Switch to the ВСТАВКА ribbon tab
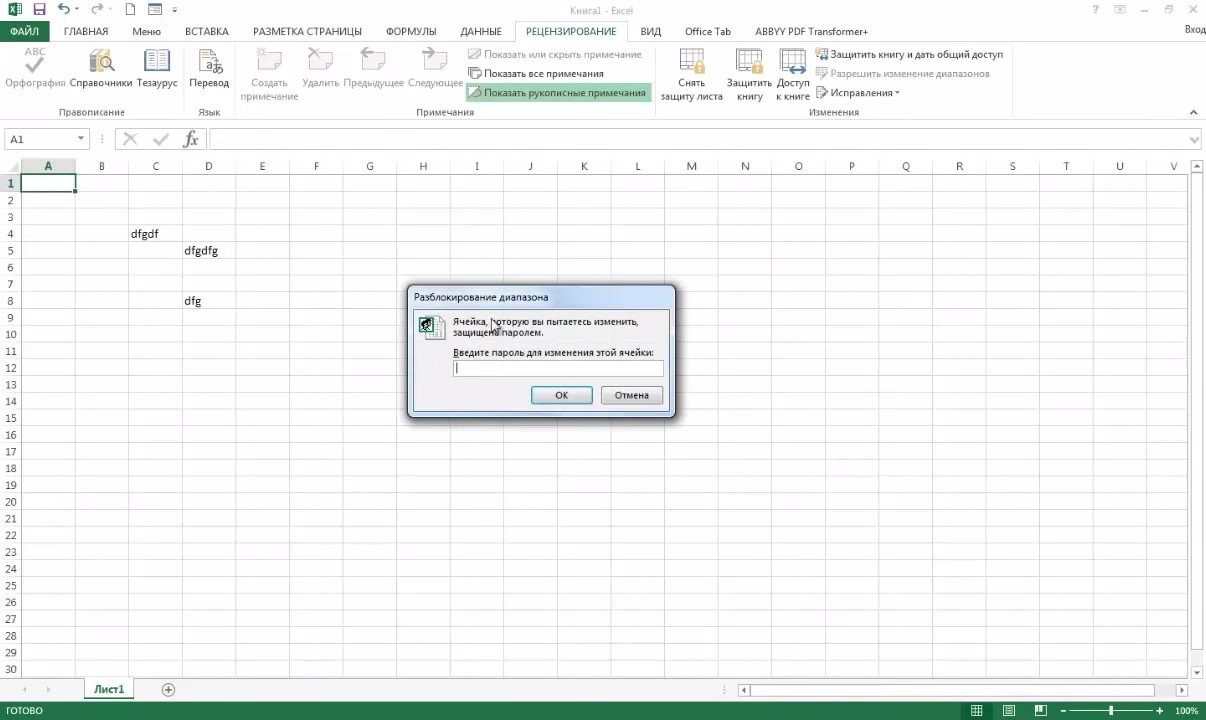 (x=206, y=31)
